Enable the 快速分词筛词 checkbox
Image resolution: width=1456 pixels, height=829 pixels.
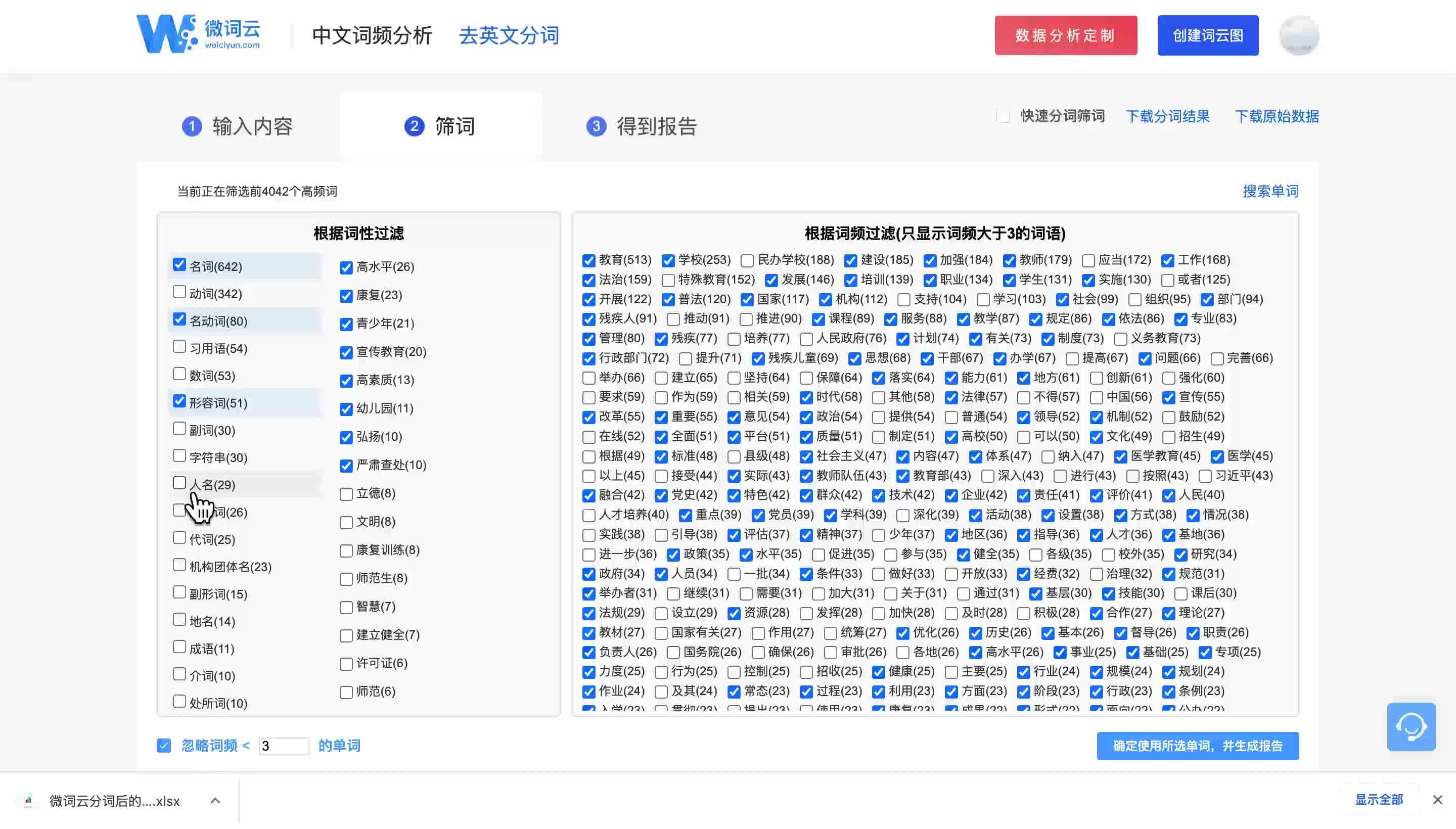[1004, 116]
